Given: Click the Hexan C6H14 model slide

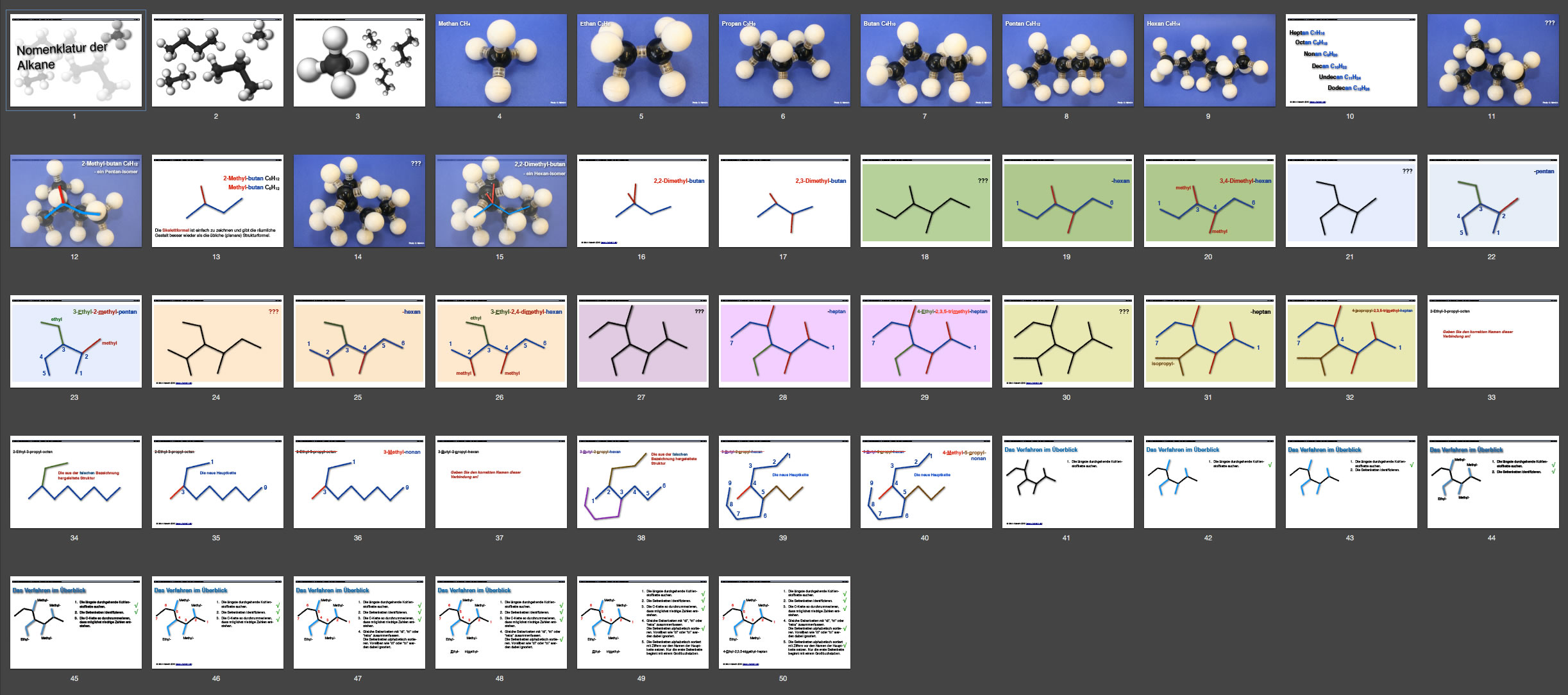Looking at the screenshot, I should [1210, 60].
